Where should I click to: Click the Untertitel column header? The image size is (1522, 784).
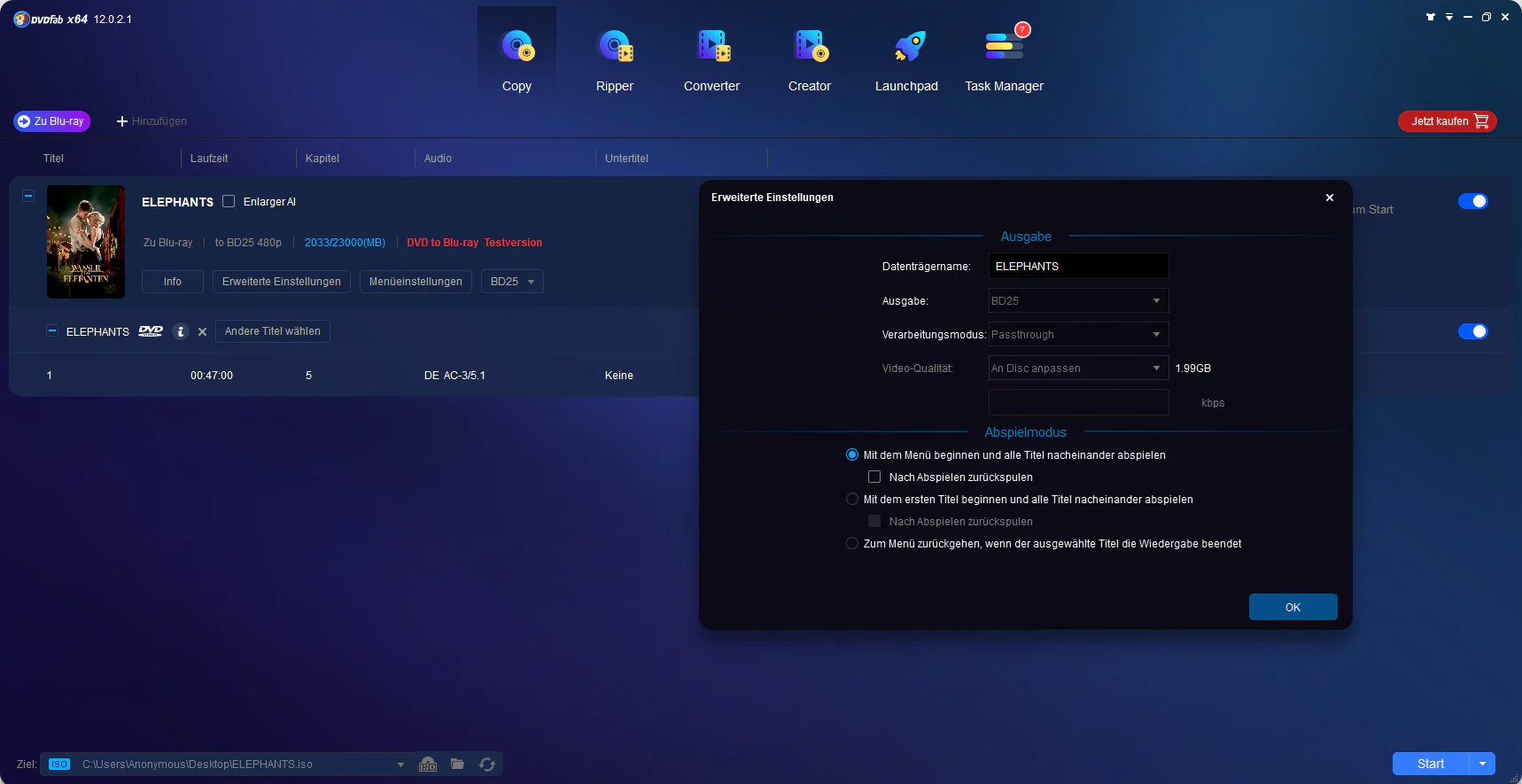(626, 159)
